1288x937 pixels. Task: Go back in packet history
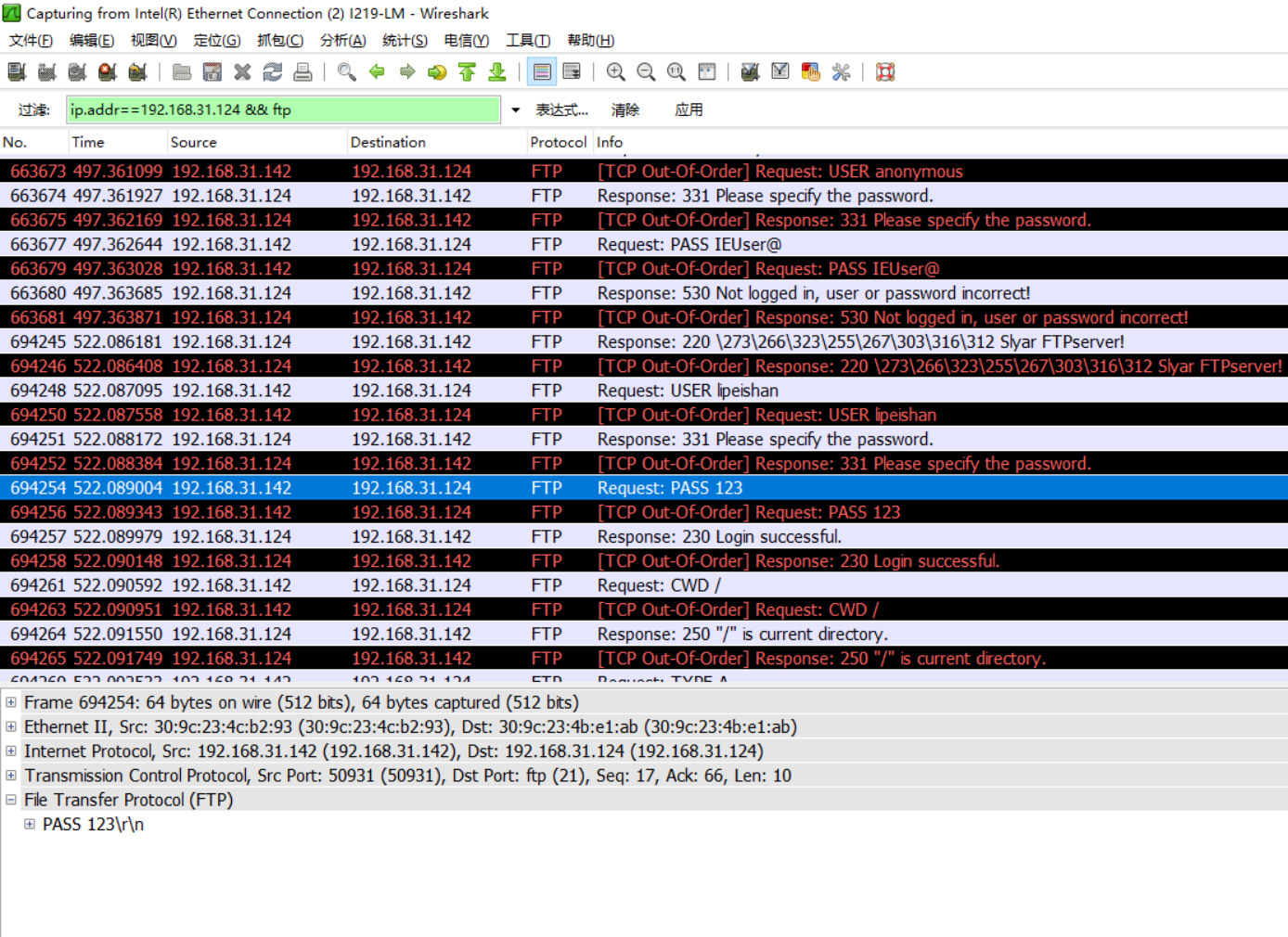[377, 72]
